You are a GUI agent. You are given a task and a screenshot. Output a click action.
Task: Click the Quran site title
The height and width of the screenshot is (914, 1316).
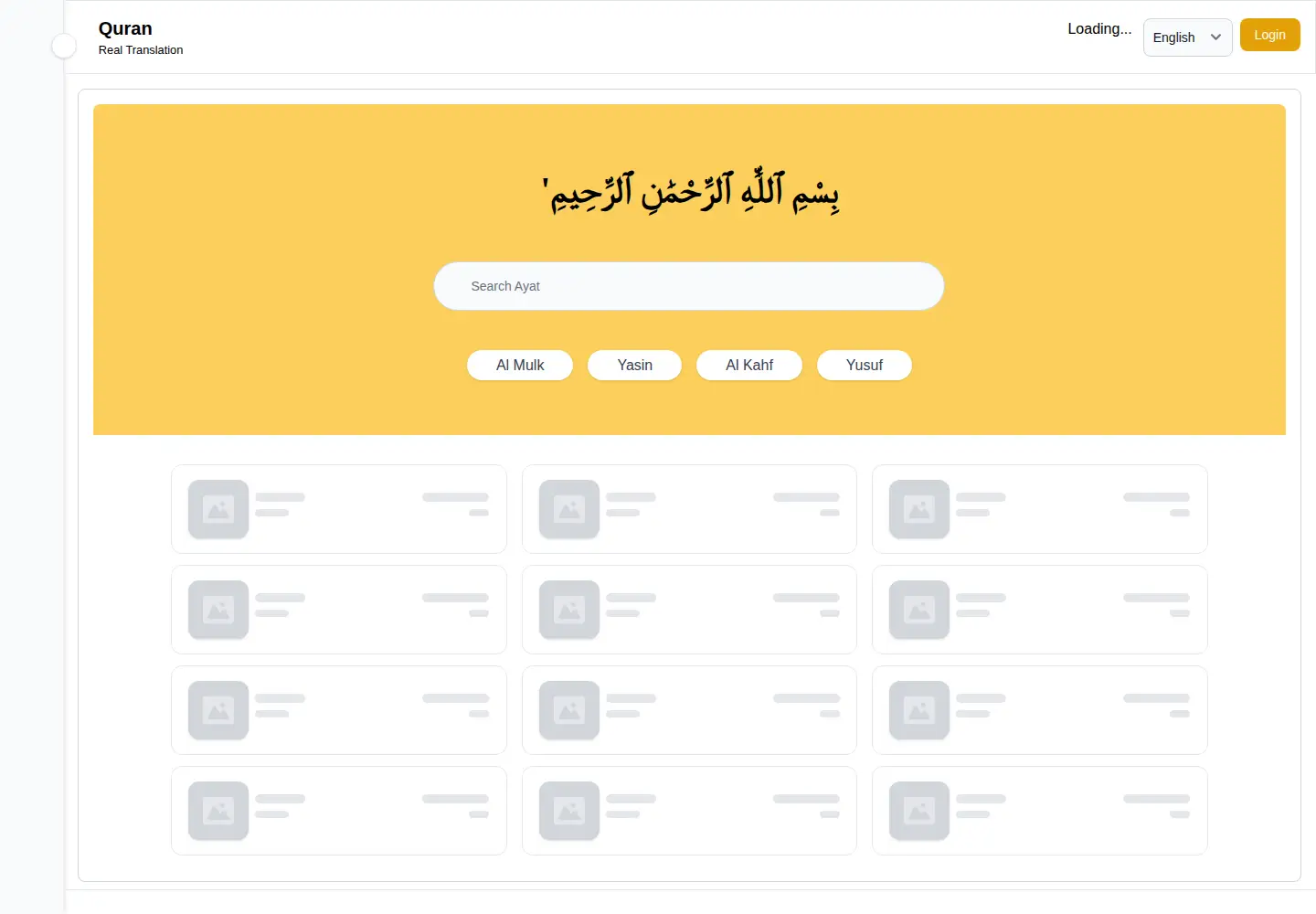tap(125, 28)
